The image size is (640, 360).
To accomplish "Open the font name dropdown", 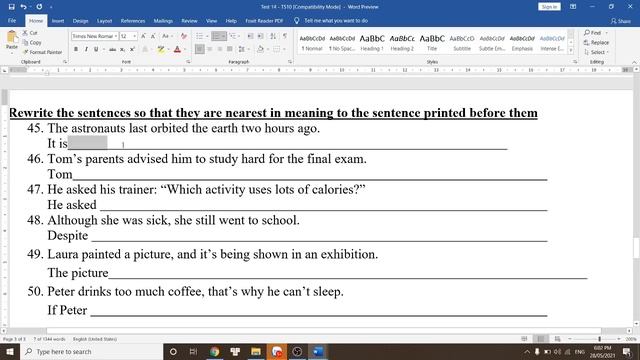I will [x=116, y=36].
